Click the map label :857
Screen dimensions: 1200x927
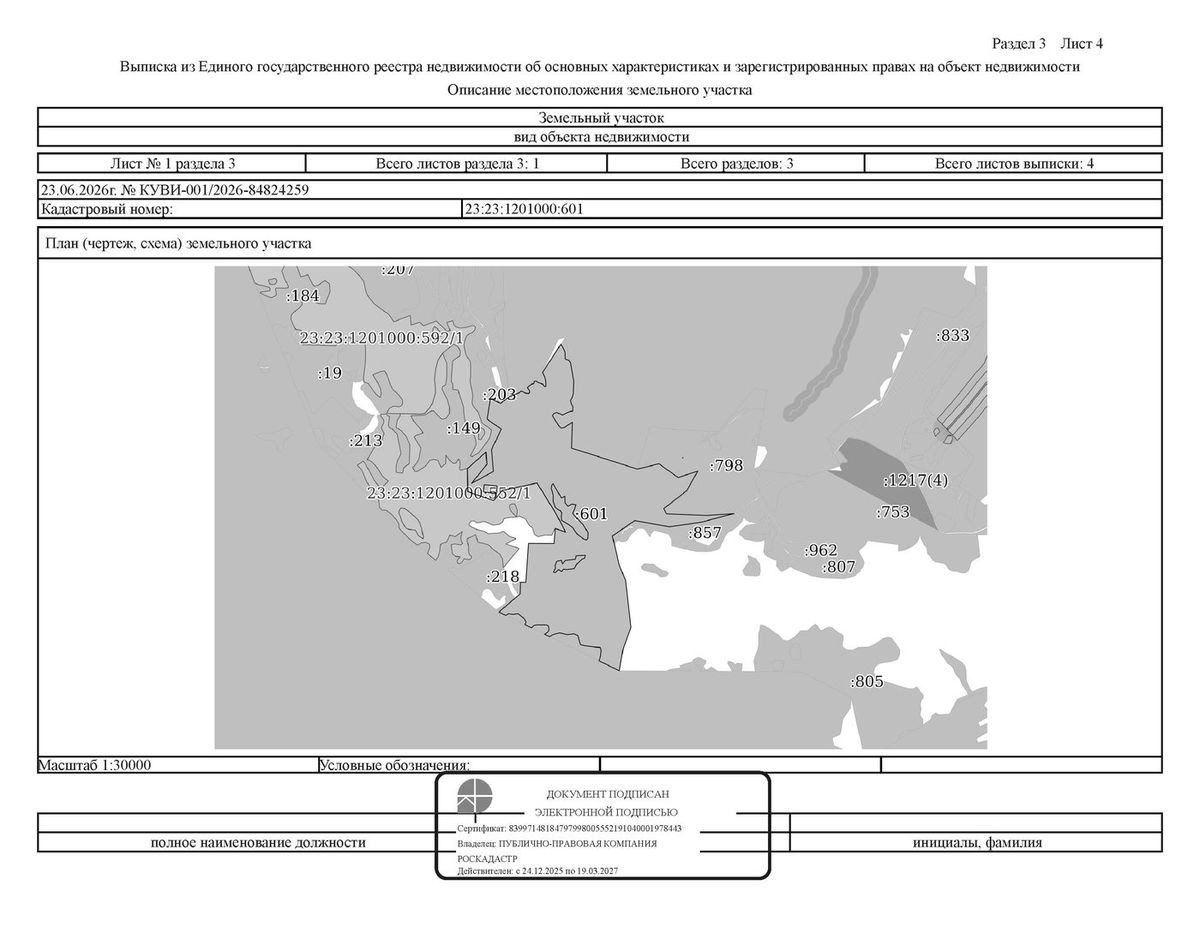pos(705,533)
